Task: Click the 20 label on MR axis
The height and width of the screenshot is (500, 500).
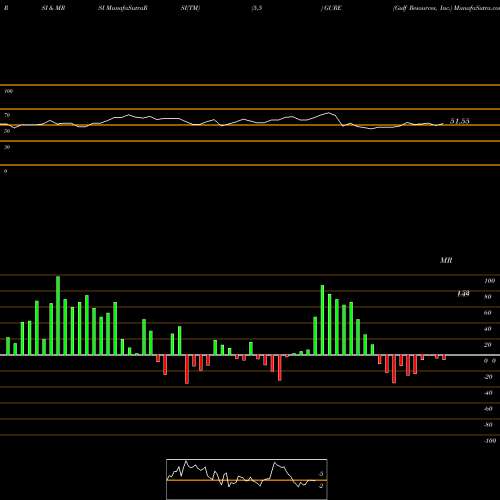Action: point(488,345)
